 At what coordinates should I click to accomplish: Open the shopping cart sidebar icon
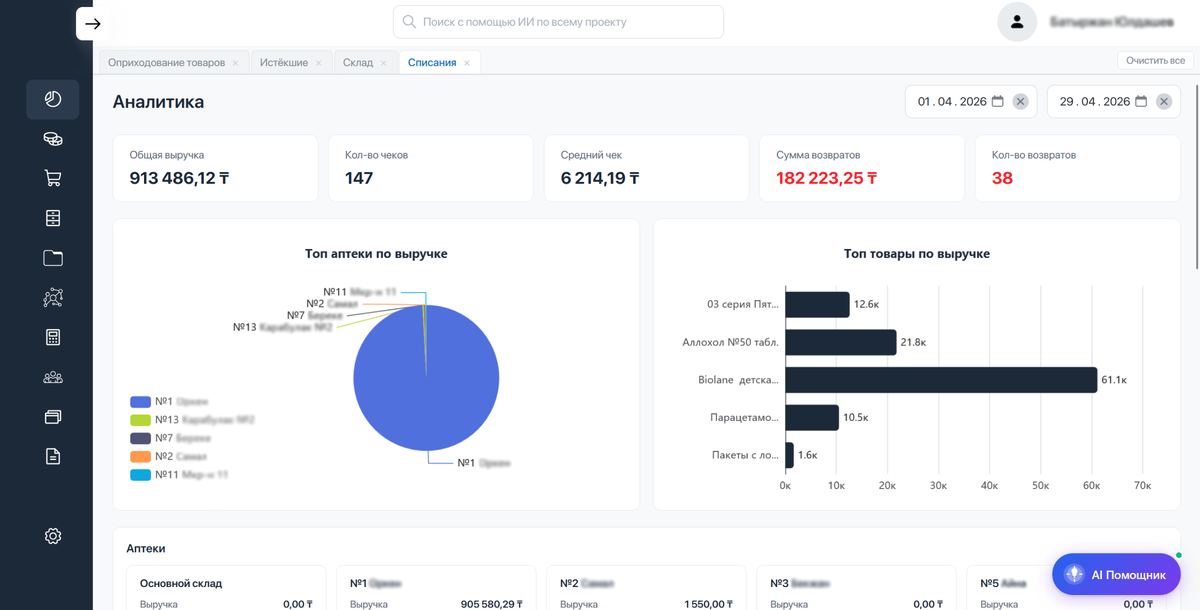[53, 178]
